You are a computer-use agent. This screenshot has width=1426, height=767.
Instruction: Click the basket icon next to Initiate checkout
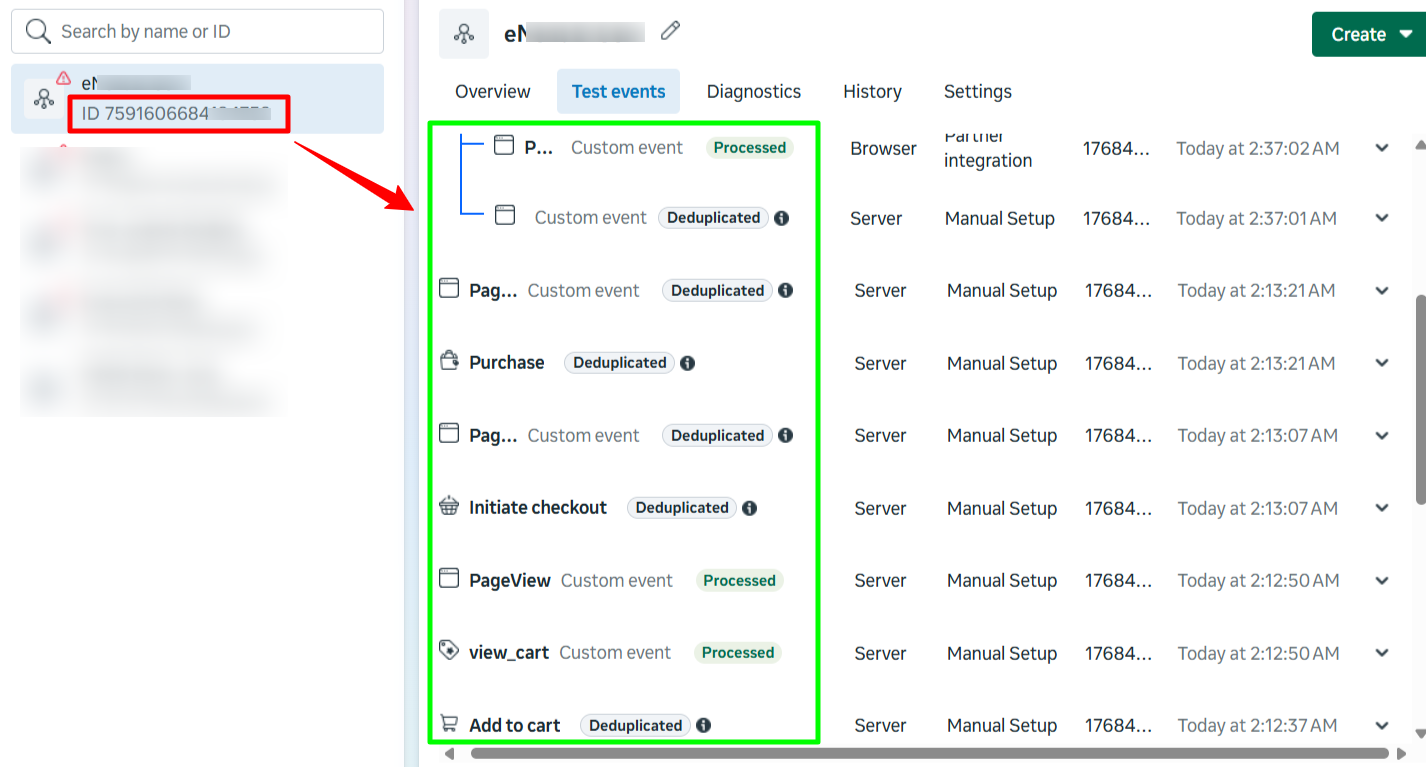449,506
